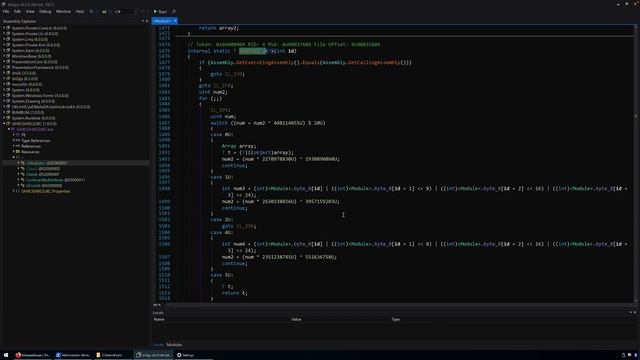Screen dimensions: 640x360
Task: Expand System.Private.Xml assembly node
Action: pyautogui.click(x=4, y=45)
